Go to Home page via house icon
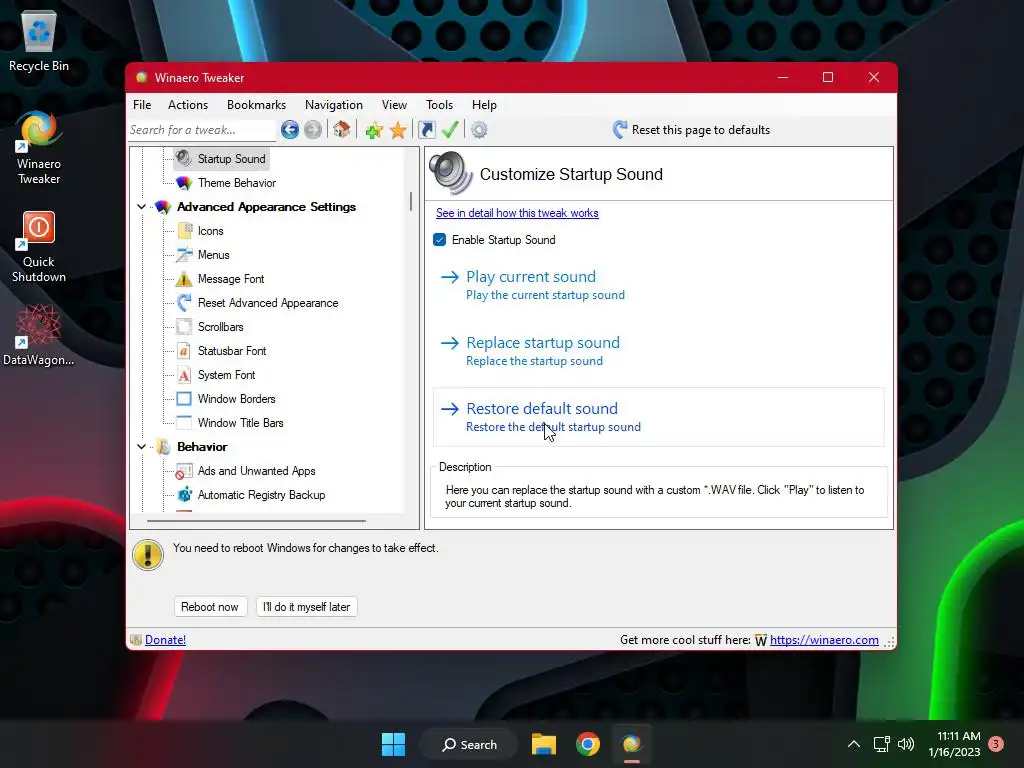1024x768 pixels. (341, 129)
